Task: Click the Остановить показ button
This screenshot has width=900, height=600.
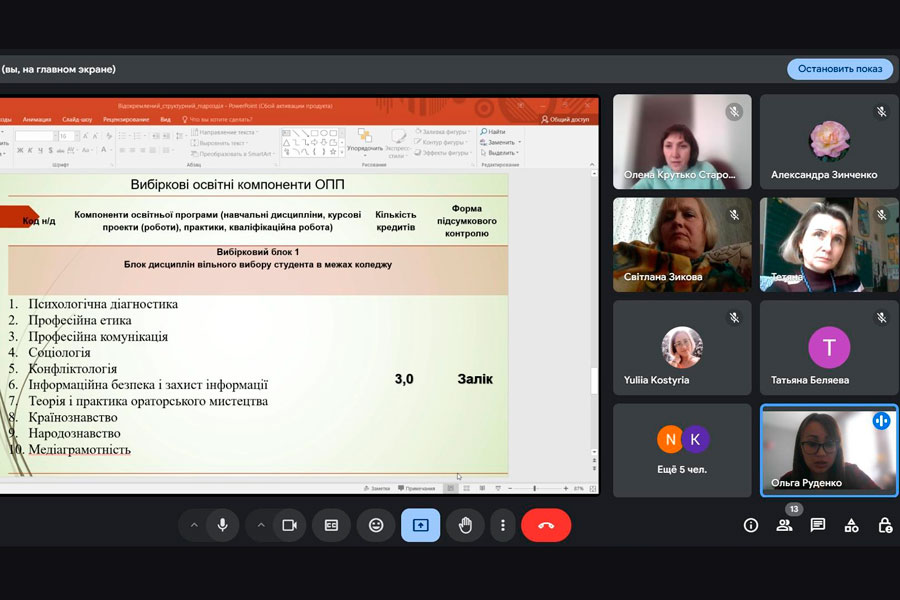Action: 840,69
